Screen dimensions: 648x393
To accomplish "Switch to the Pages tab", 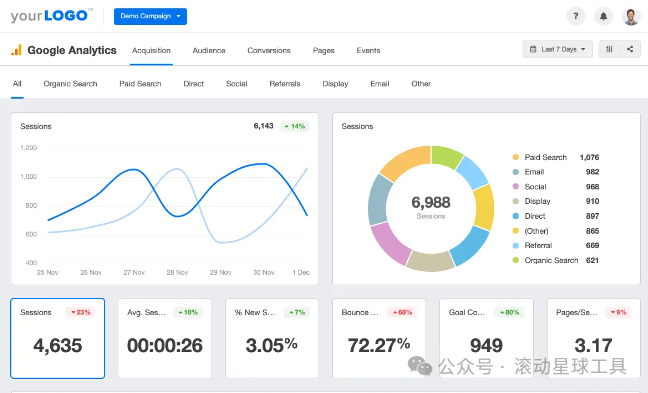I will tap(324, 50).
